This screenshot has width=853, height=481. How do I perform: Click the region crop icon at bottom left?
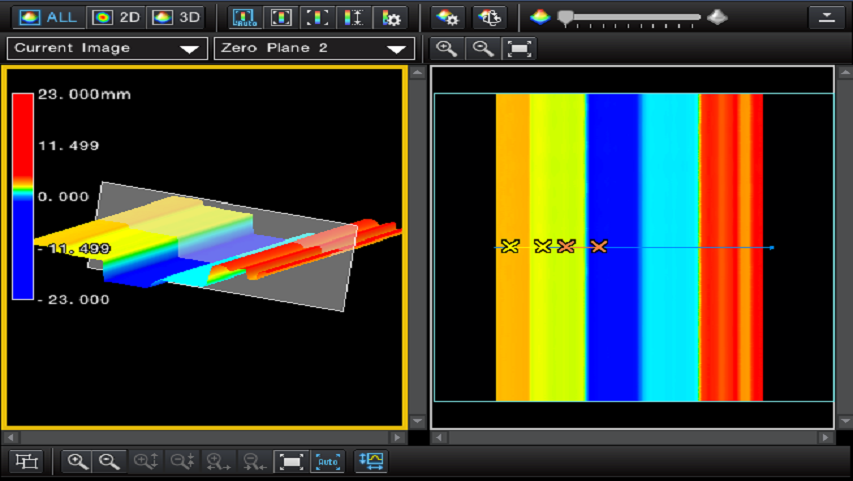click(27, 461)
